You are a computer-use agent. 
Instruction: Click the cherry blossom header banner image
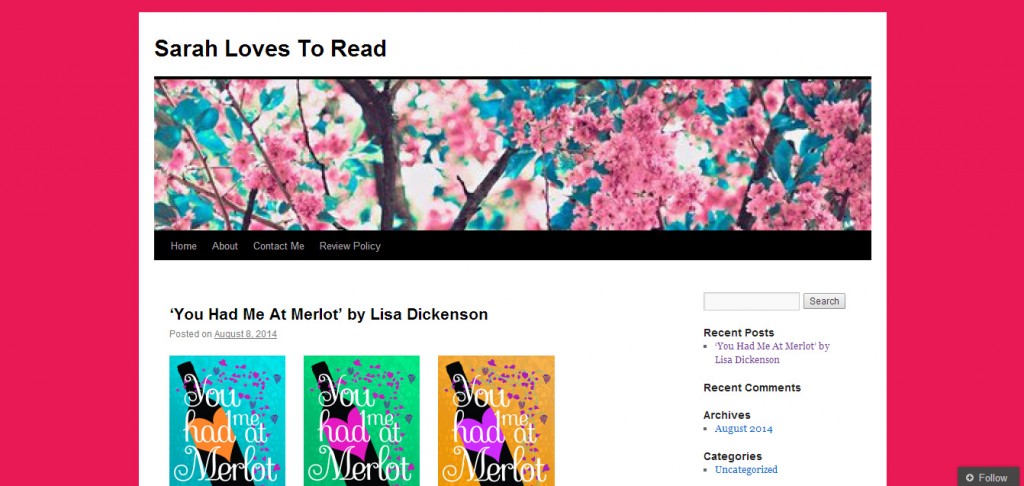coord(513,154)
